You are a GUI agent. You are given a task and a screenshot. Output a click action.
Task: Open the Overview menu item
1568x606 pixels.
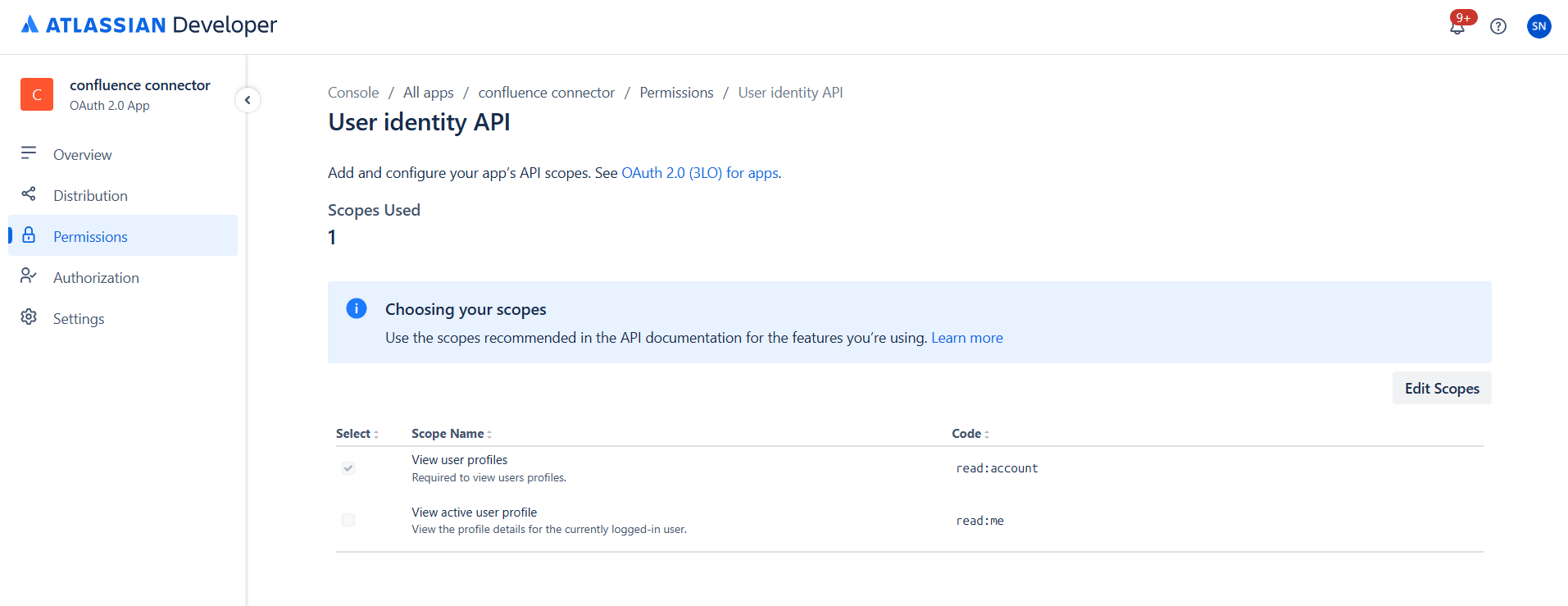(x=123, y=154)
